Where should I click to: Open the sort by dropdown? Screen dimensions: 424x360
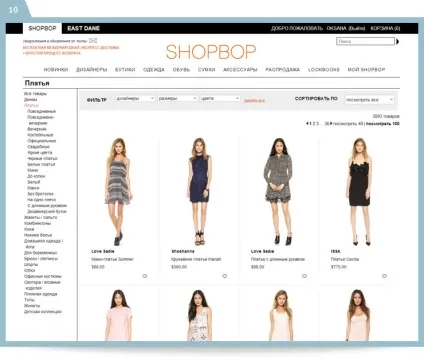pyautogui.click(x=369, y=100)
